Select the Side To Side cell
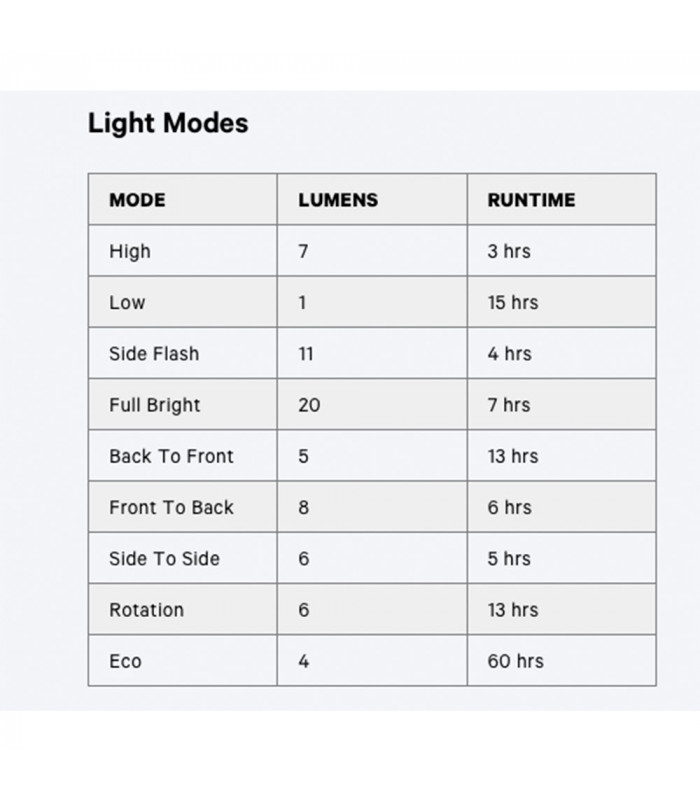 point(164,559)
